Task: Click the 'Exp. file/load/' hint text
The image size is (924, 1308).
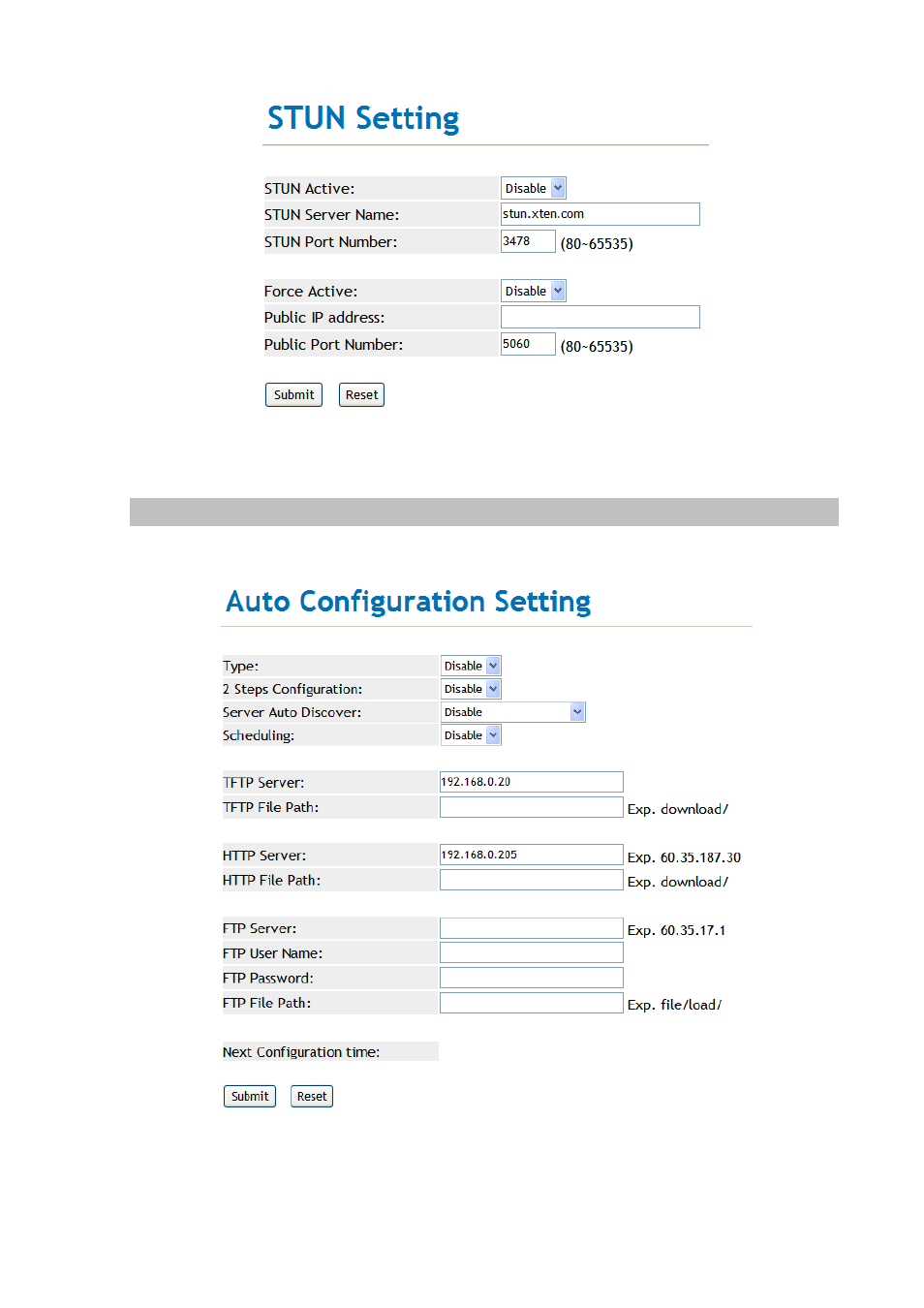Action: [x=674, y=1005]
